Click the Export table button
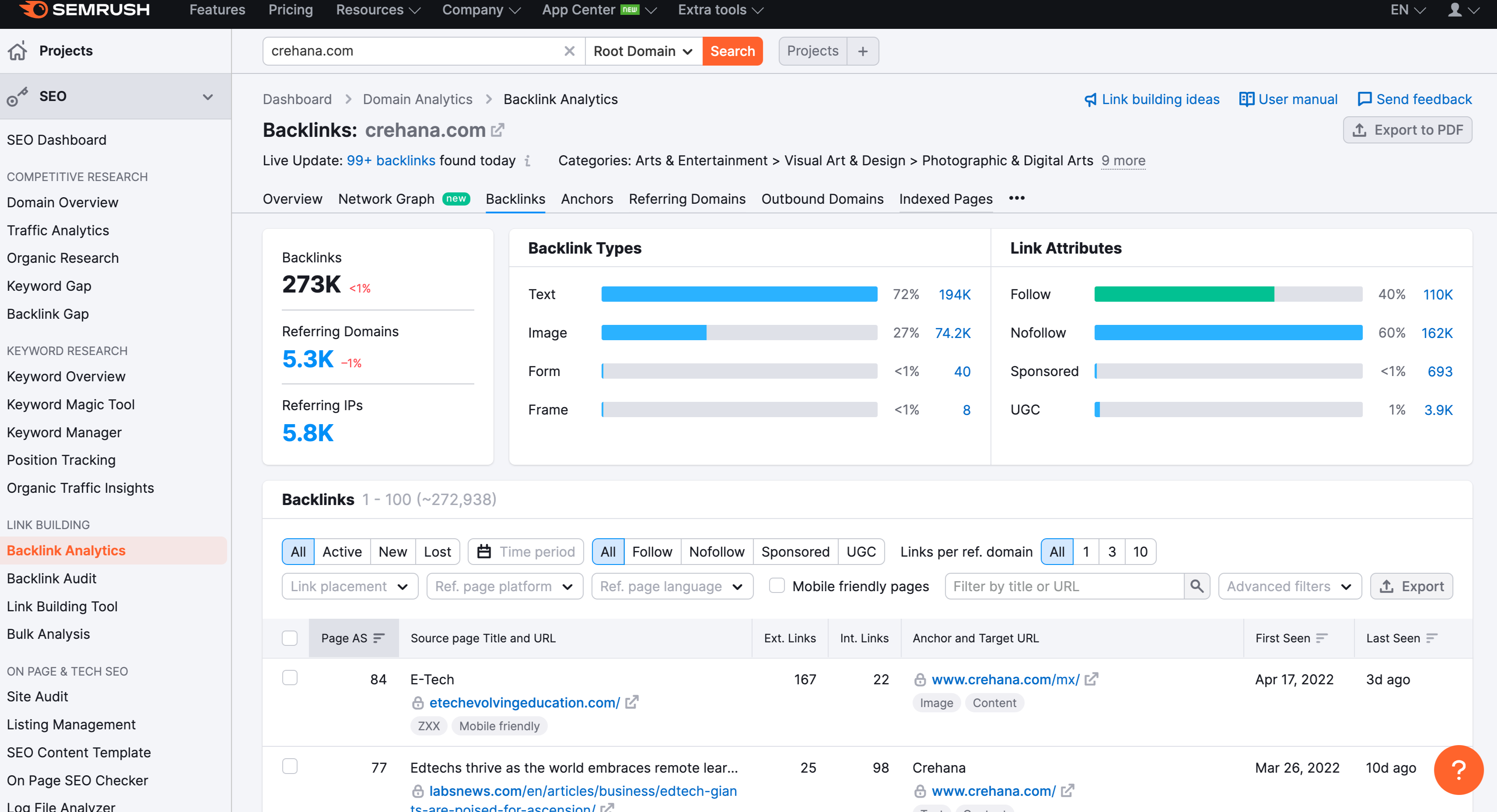 [1411, 586]
